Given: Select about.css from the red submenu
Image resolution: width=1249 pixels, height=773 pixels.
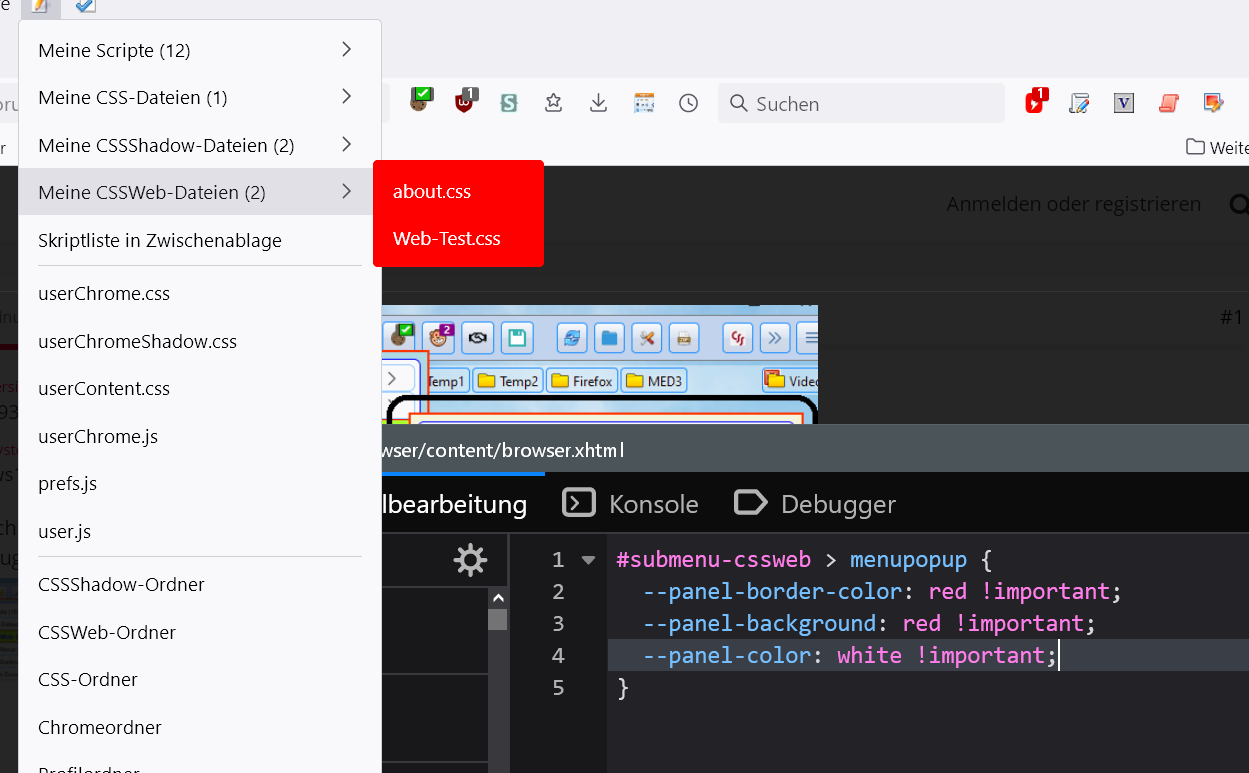Looking at the screenshot, I should [432, 192].
